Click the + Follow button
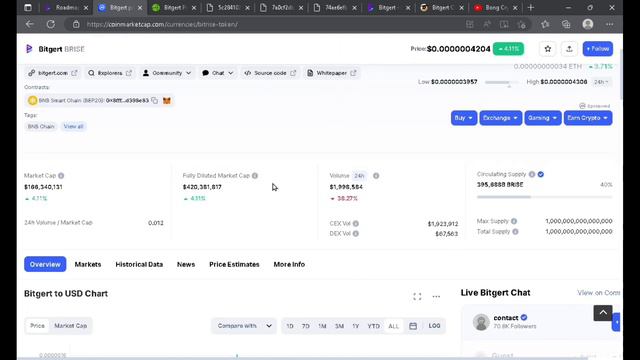640x360 pixels. [598, 49]
